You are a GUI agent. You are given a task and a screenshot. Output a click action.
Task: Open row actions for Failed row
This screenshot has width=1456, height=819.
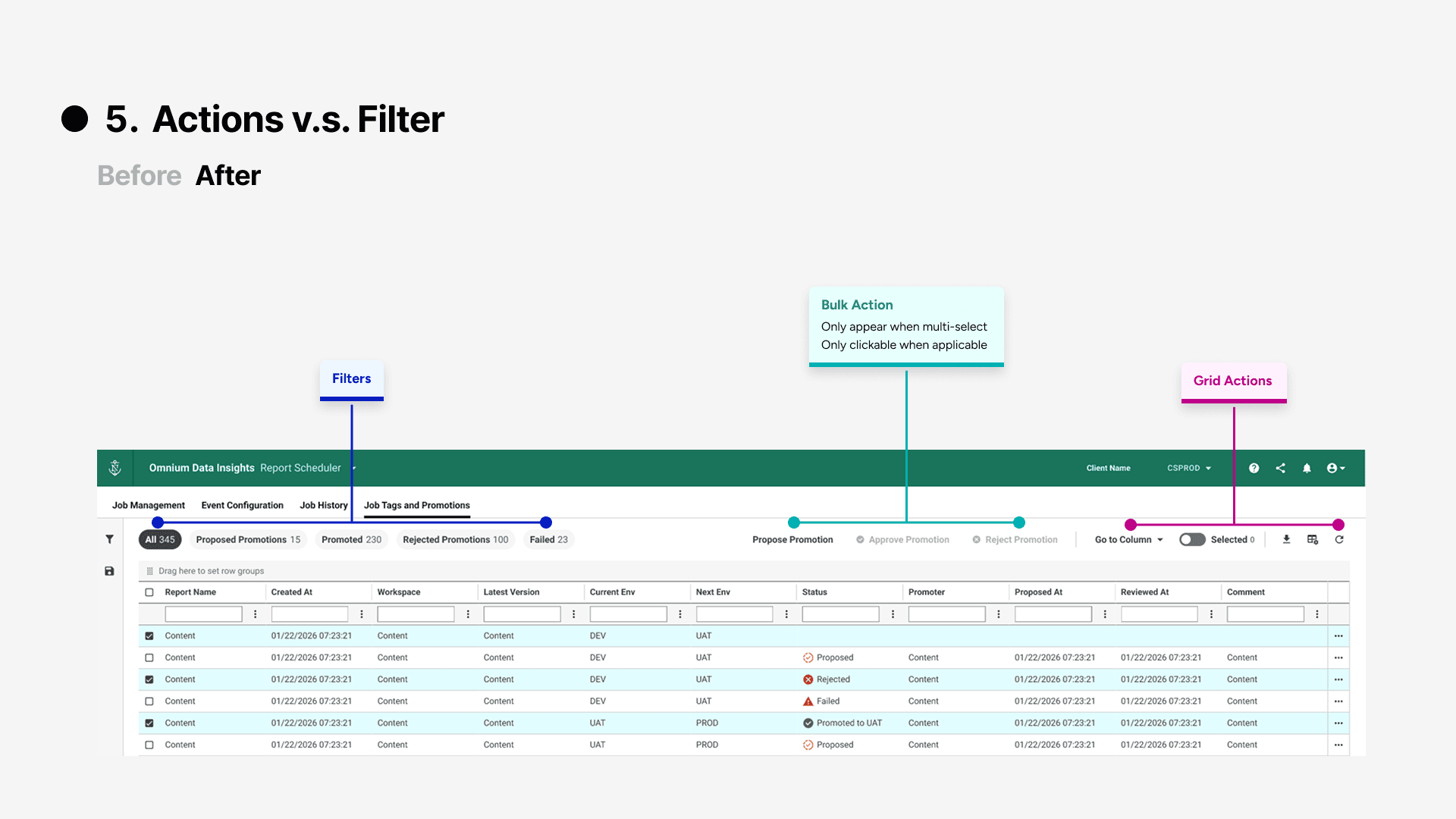coord(1338,701)
